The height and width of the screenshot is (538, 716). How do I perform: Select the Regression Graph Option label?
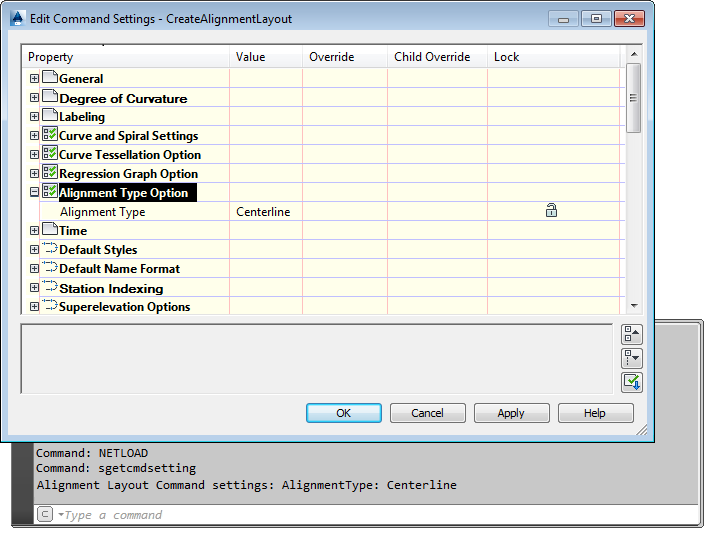pyautogui.click(x=128, y=174)
